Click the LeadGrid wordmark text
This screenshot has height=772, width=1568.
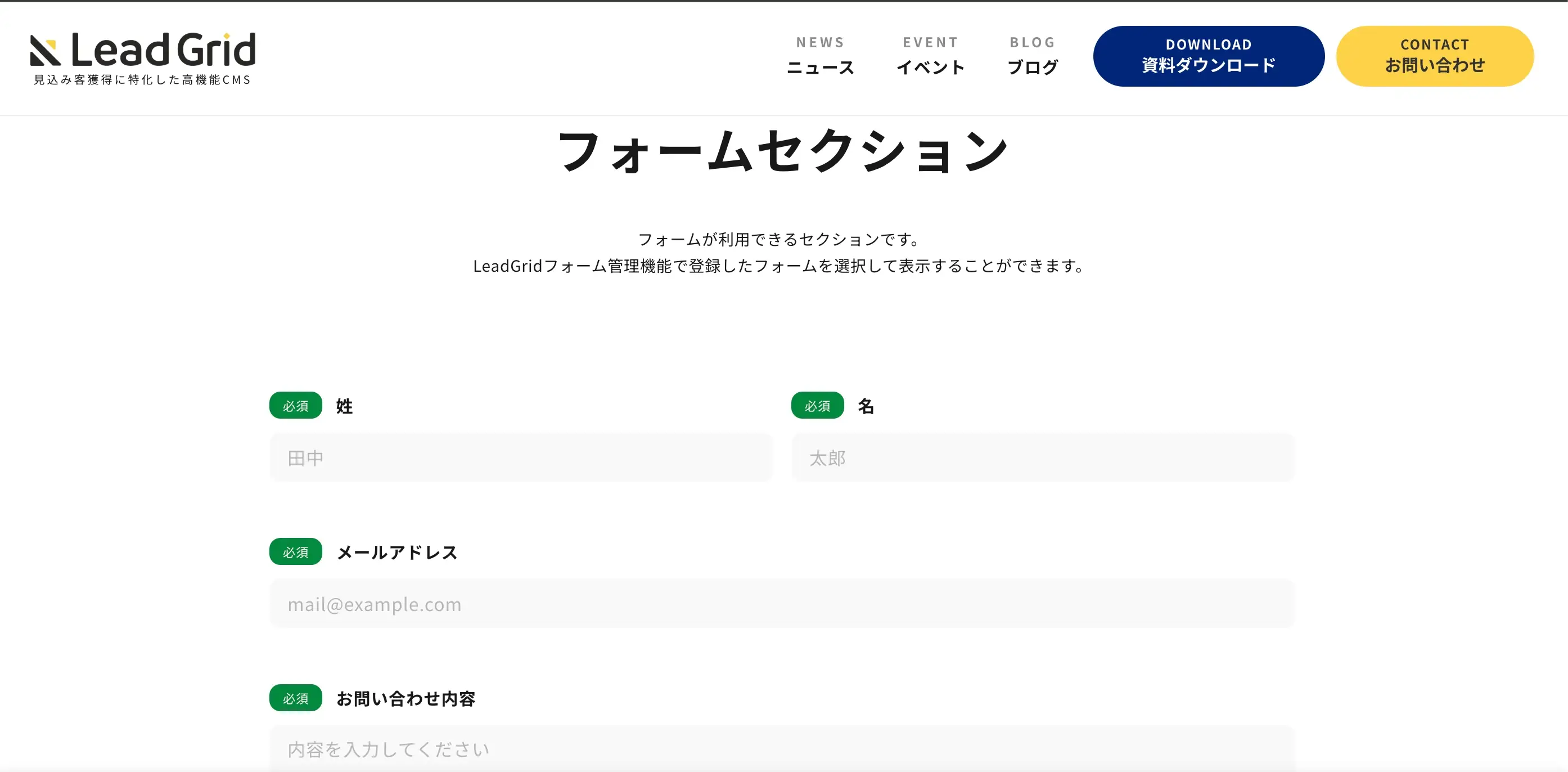click(163, 50)
